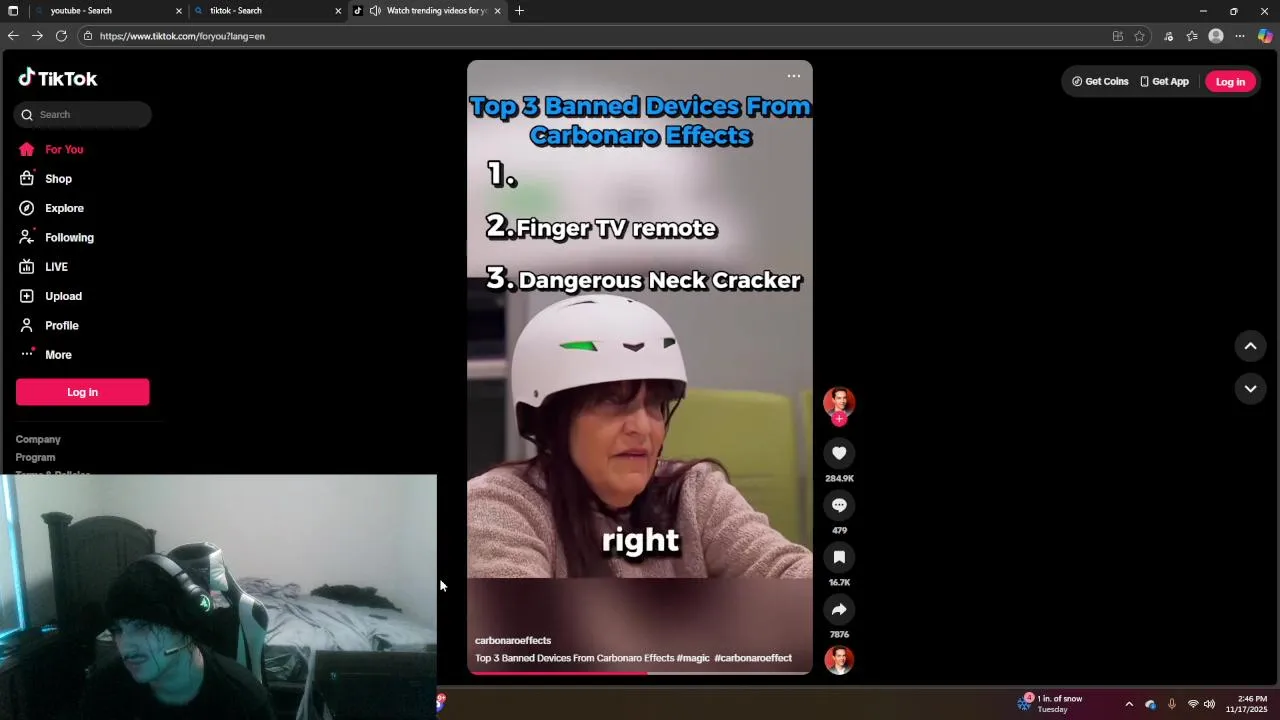Reload the page

61,36
